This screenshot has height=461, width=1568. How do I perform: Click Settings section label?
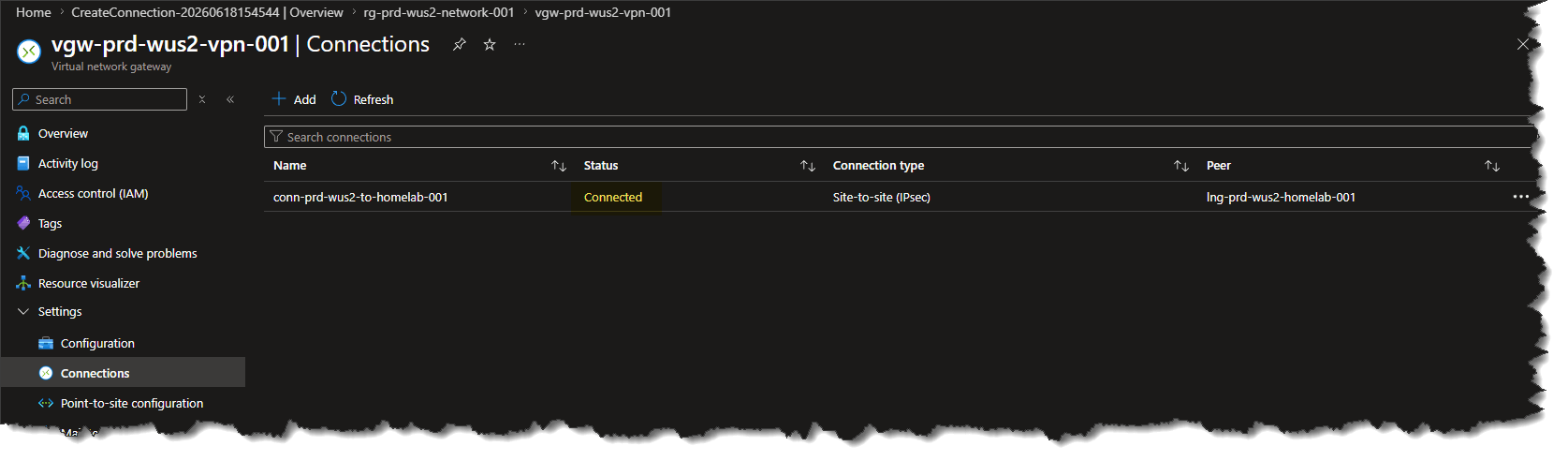coord(60,311)
